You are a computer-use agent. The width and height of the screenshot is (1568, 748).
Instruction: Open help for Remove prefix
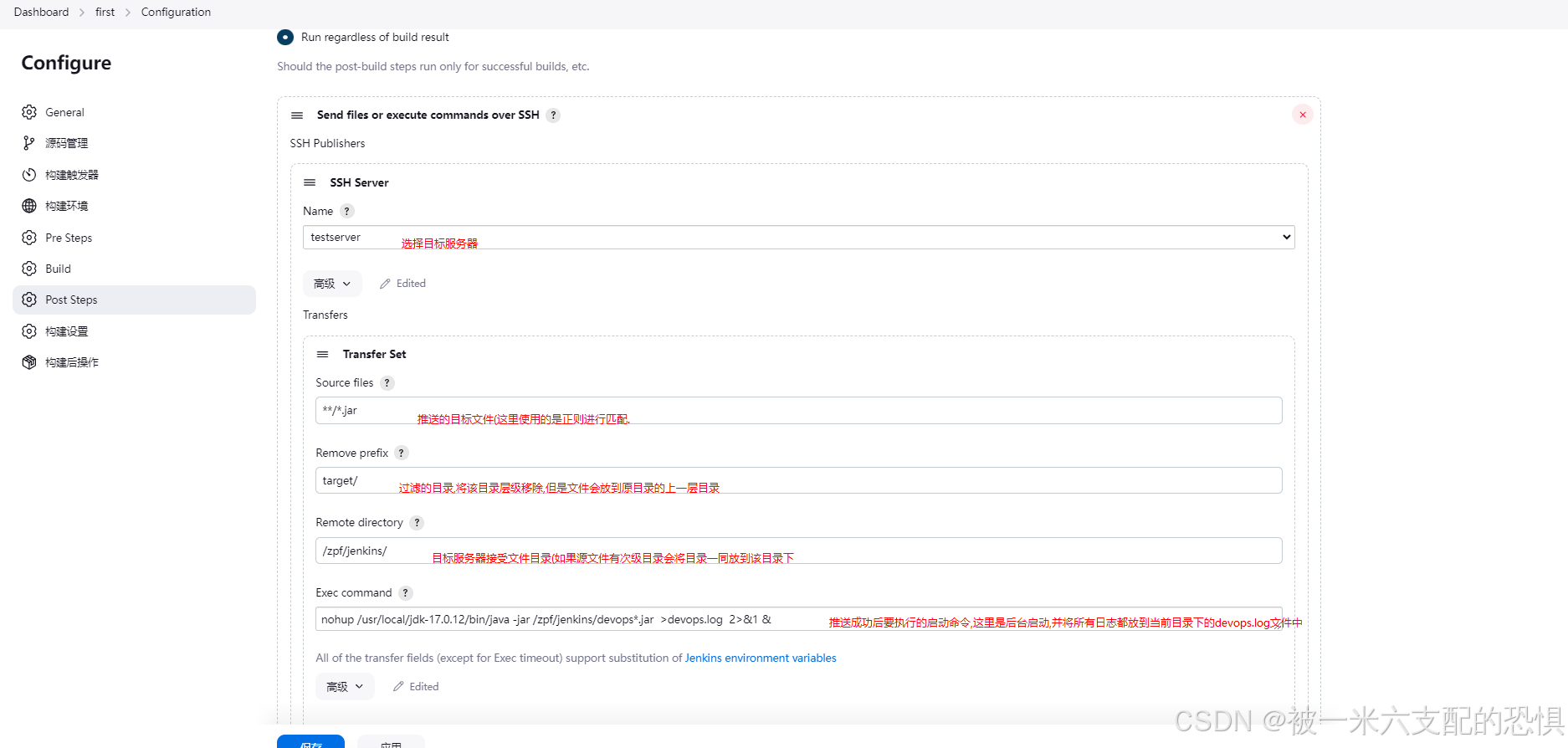tap(402, 453)
